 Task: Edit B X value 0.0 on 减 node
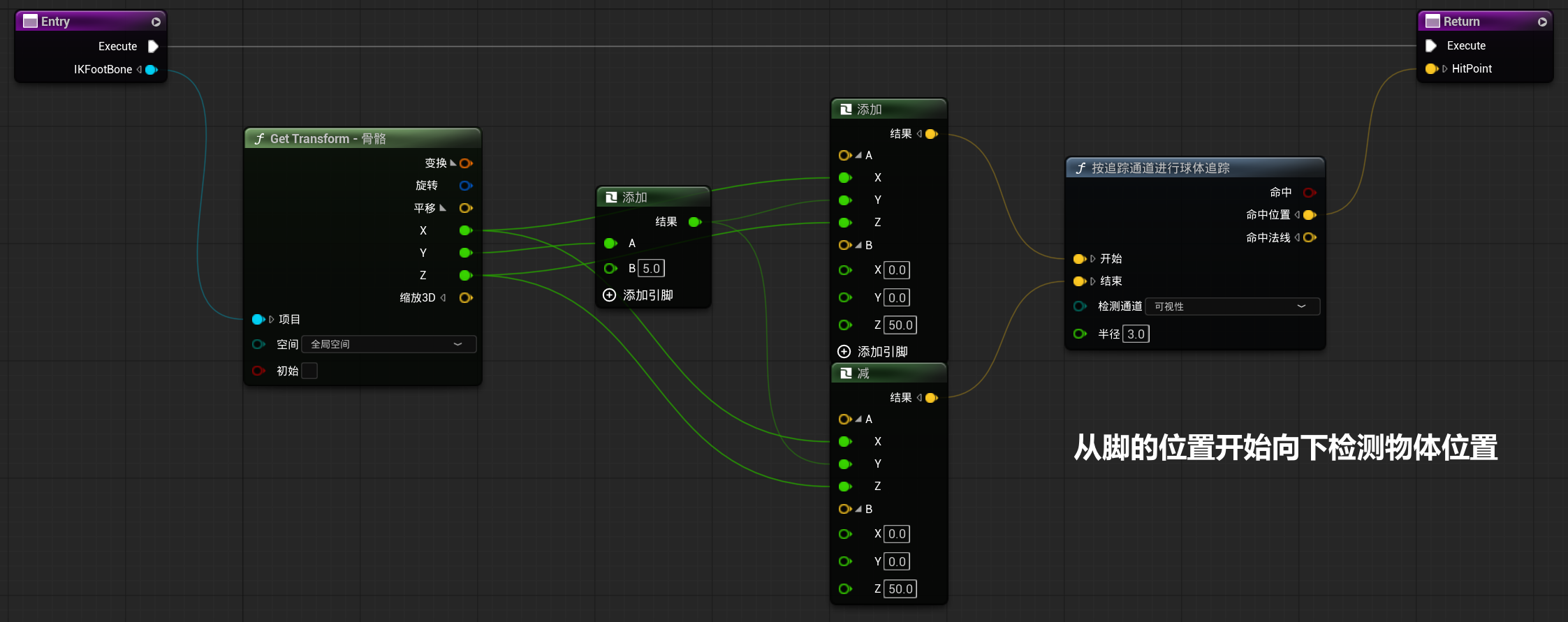[x=897, y=534]
